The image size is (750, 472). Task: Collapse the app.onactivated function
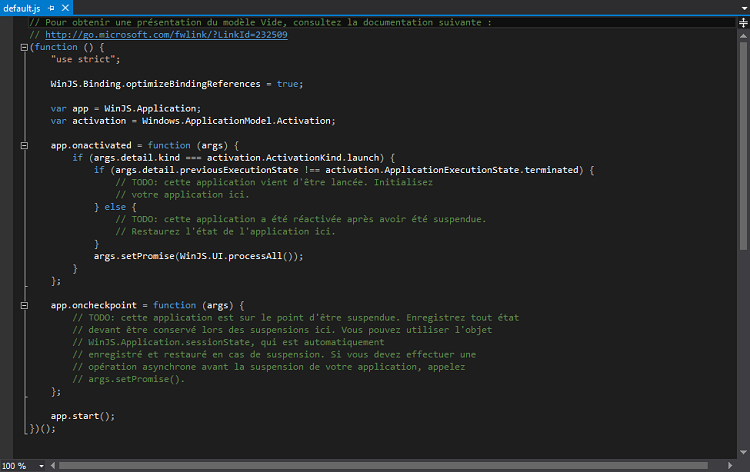[23, 145]
